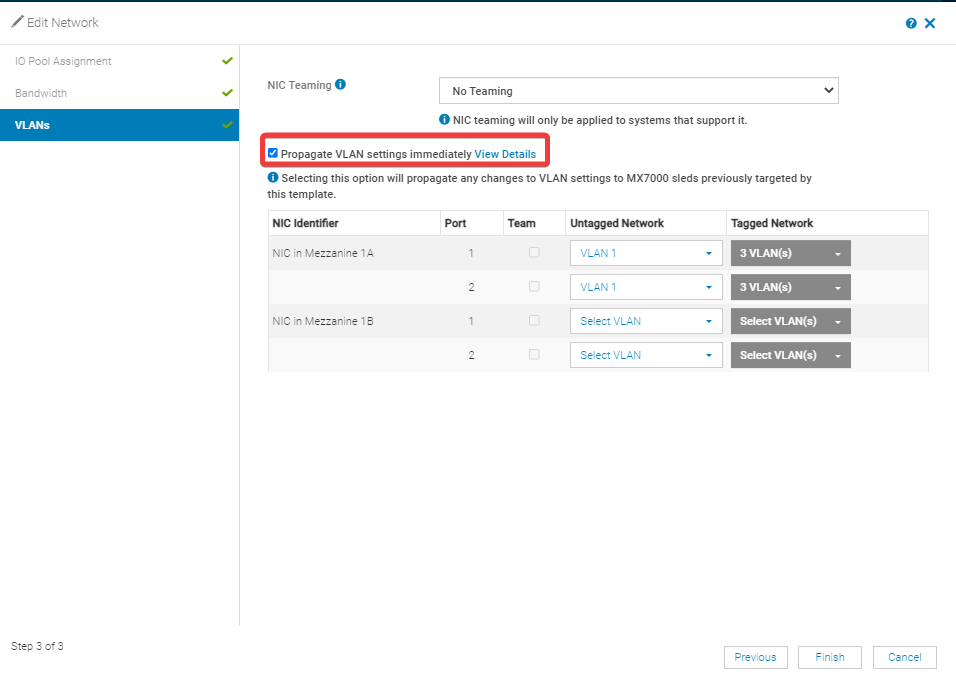This screenshot has width=956, height=675.
Task: Switch to the Bandwidth step
Action: tap(41, 93)
